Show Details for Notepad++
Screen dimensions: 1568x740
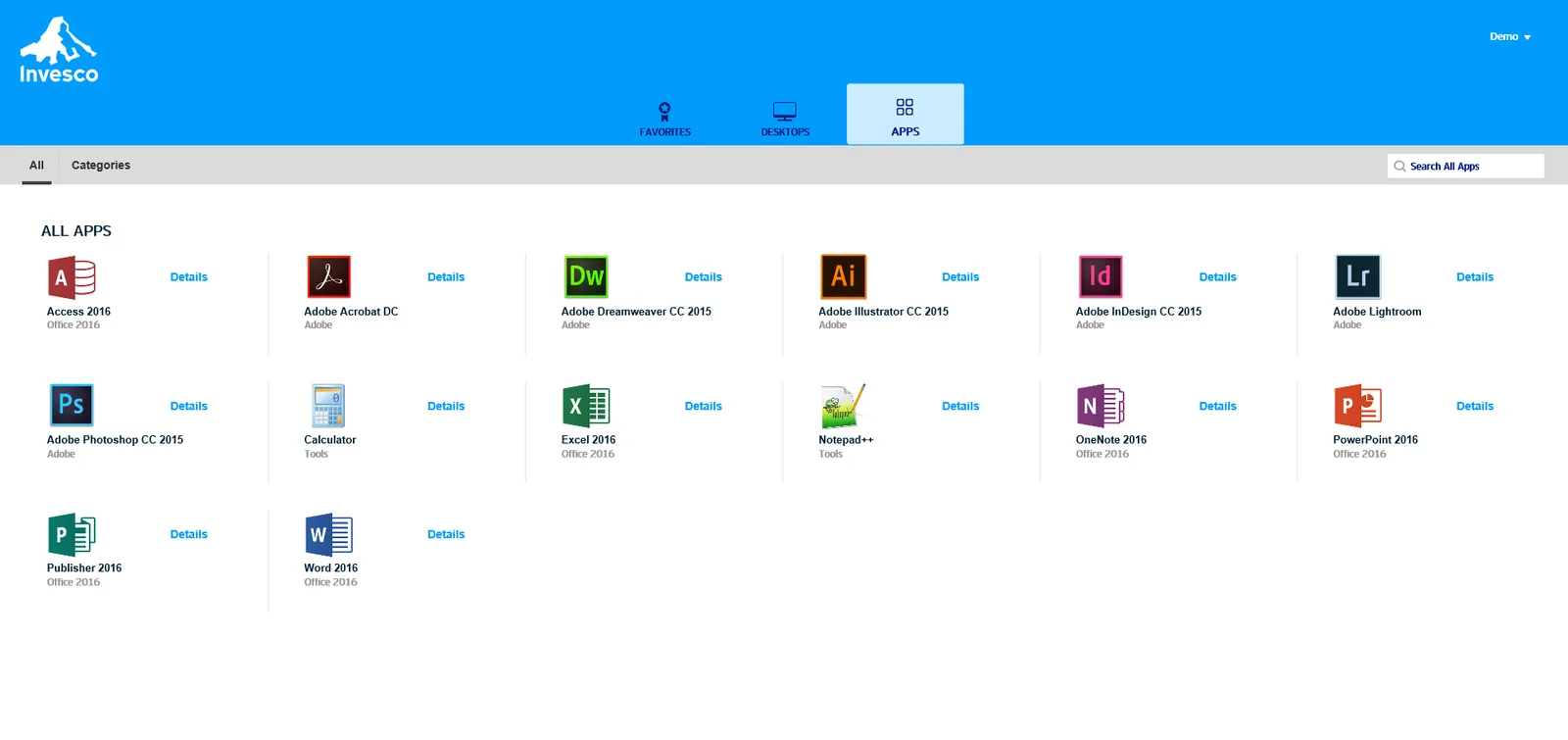pyautogui.click(x=960, y=406)
